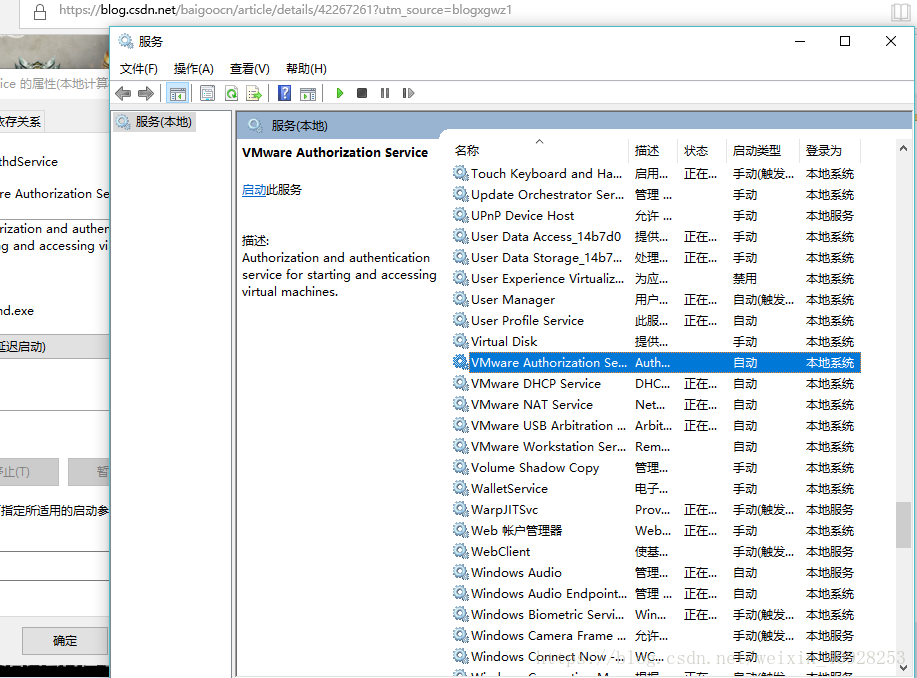Click the lock icon in browser address bar
The width and height of the screenshot is (917, 678).
[40, 12]
